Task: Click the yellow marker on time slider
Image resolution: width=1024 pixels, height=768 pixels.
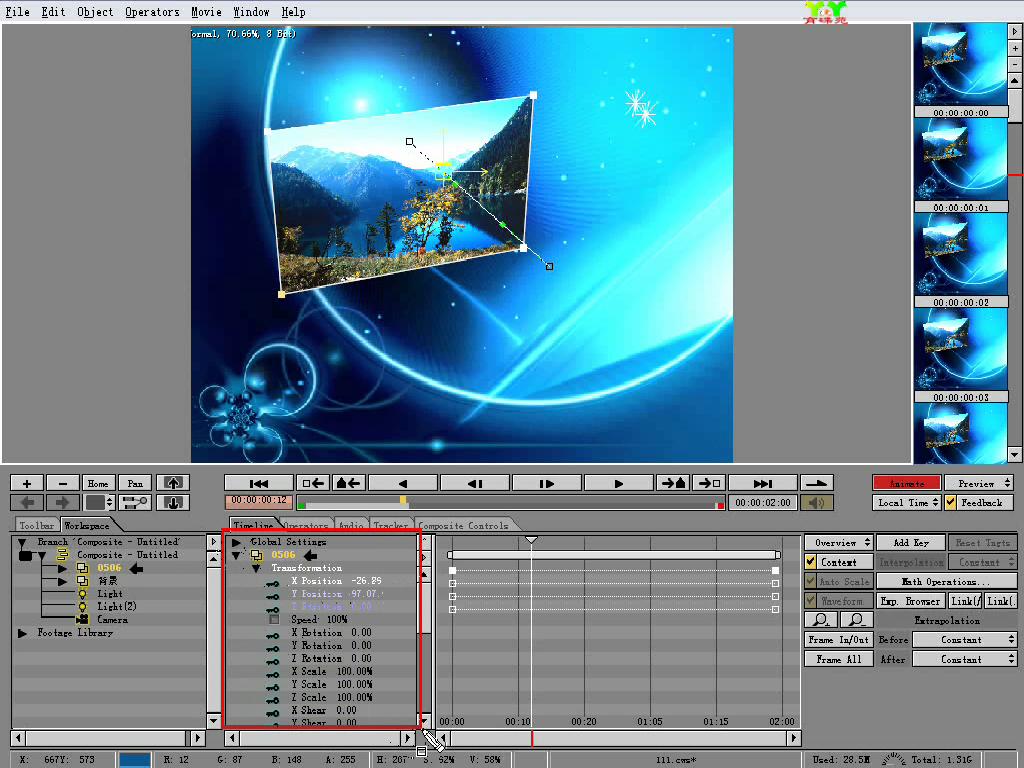Action: [404, 500]
